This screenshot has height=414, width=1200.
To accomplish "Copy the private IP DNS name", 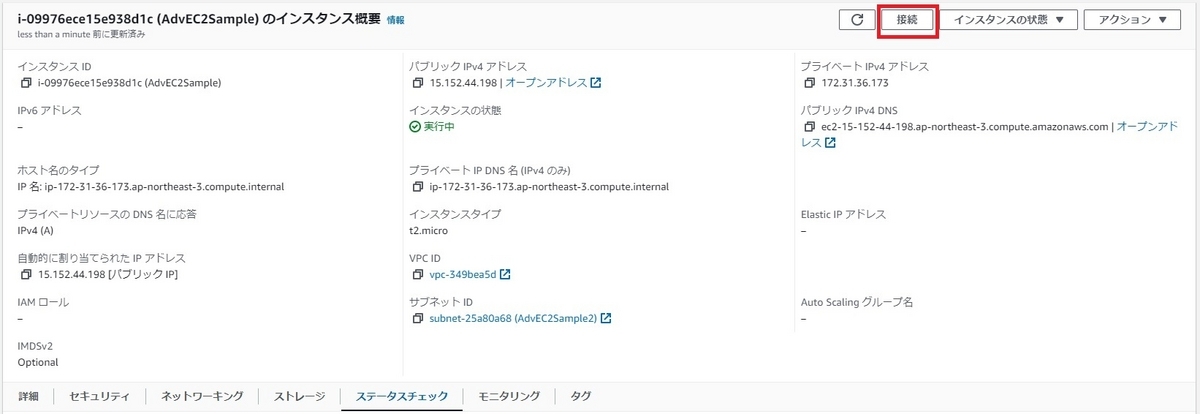I will pos(417,187).
